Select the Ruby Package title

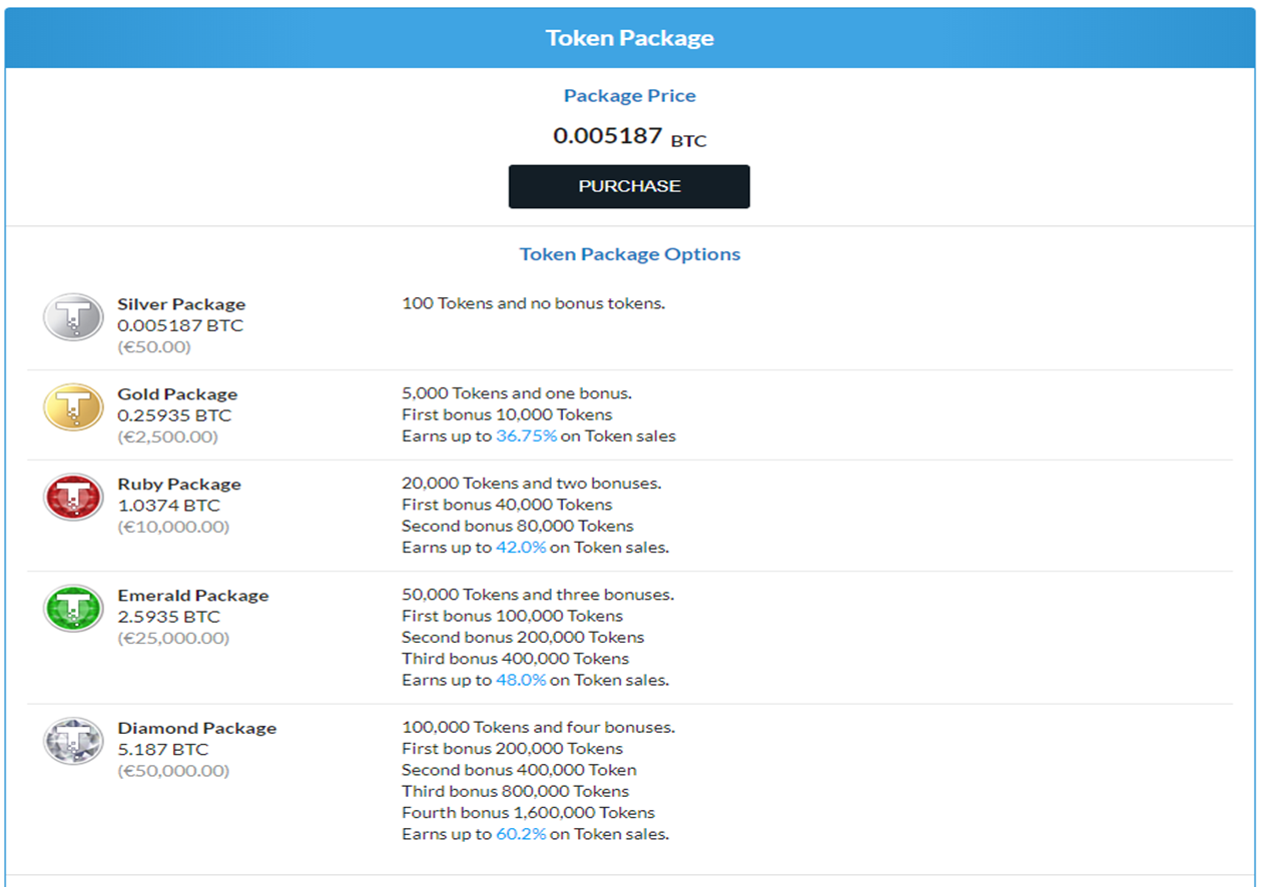(179, 484)
